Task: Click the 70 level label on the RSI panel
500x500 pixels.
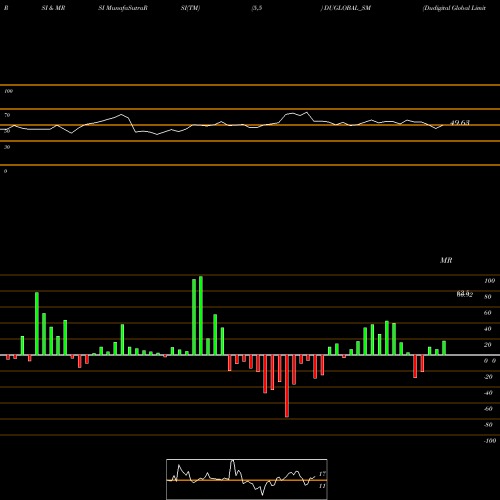Action: pos(7,115)
